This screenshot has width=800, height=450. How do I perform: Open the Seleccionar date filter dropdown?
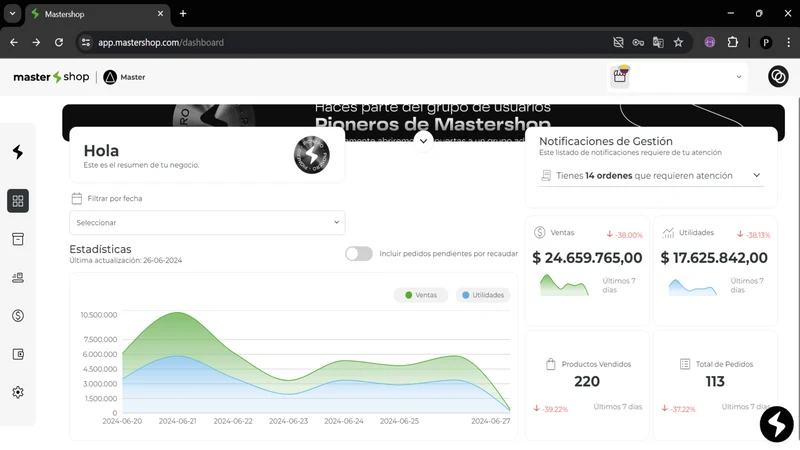(x=207, y=222)
